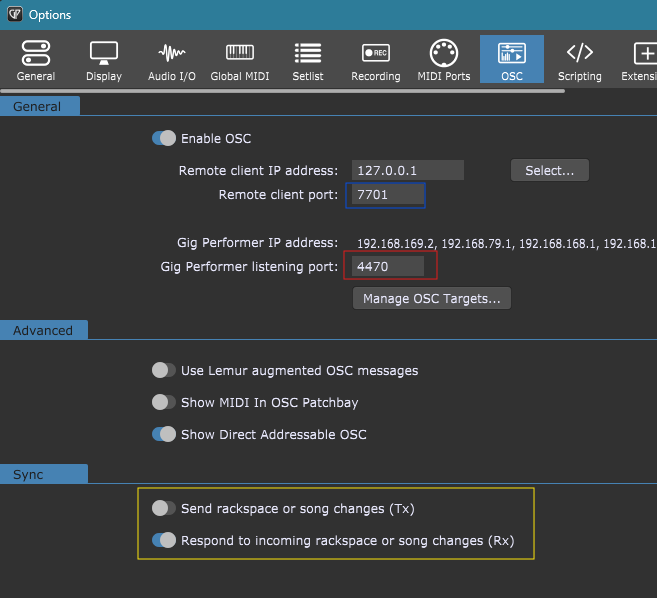
Task: Open the Global MIDI keyboard icon
Action: point(239,54)
